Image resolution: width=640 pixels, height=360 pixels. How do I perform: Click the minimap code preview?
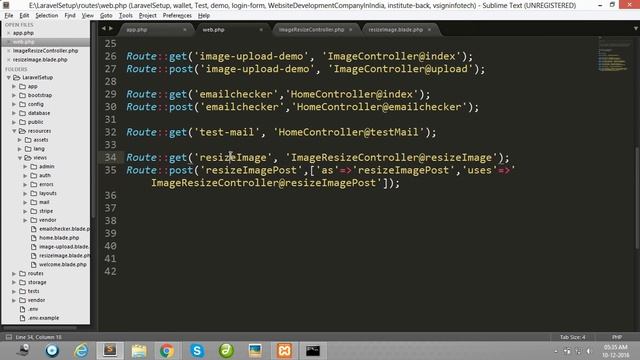[612, 54]
